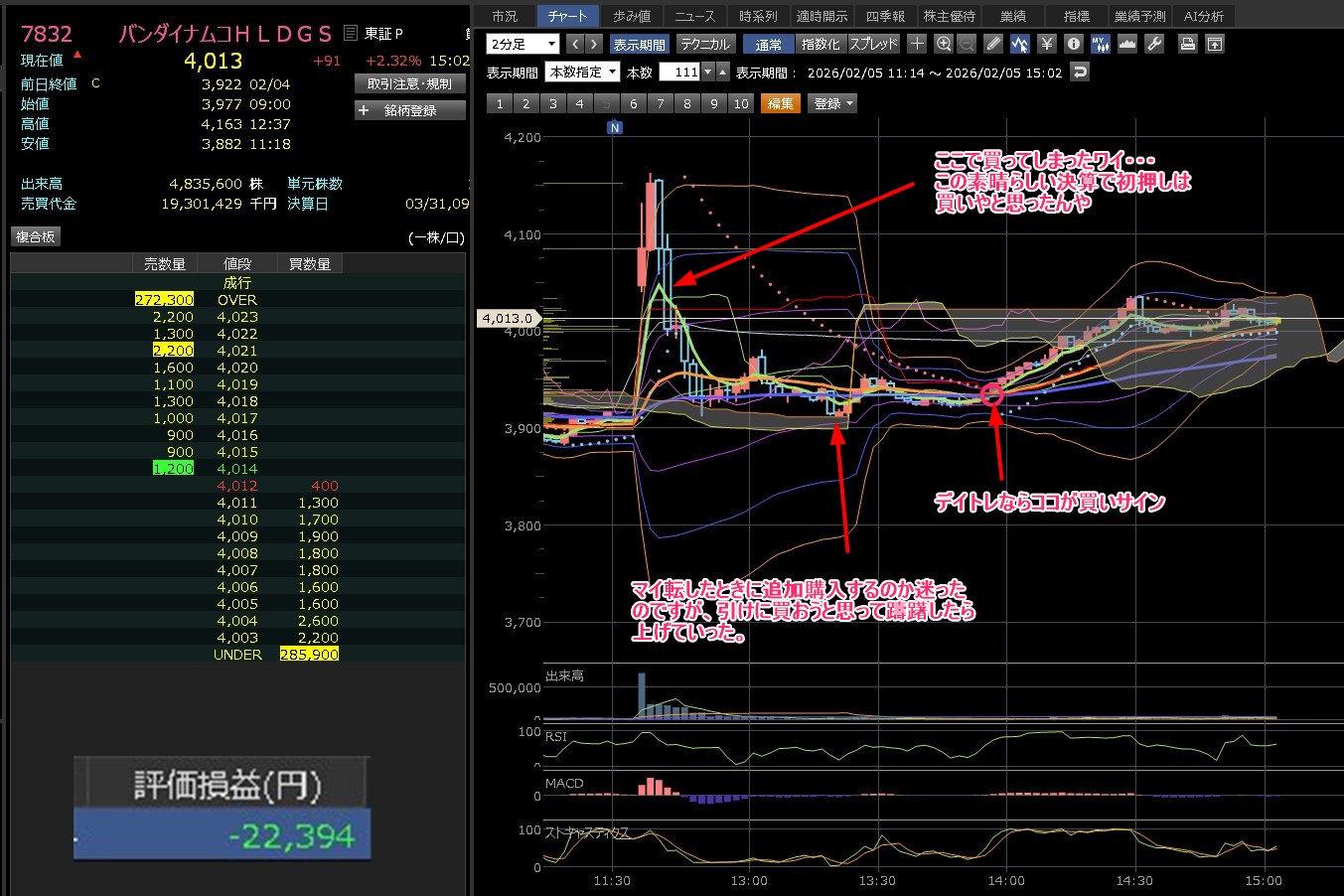
Task: Switch to the ニュース tab
Action: coord(695,16)
